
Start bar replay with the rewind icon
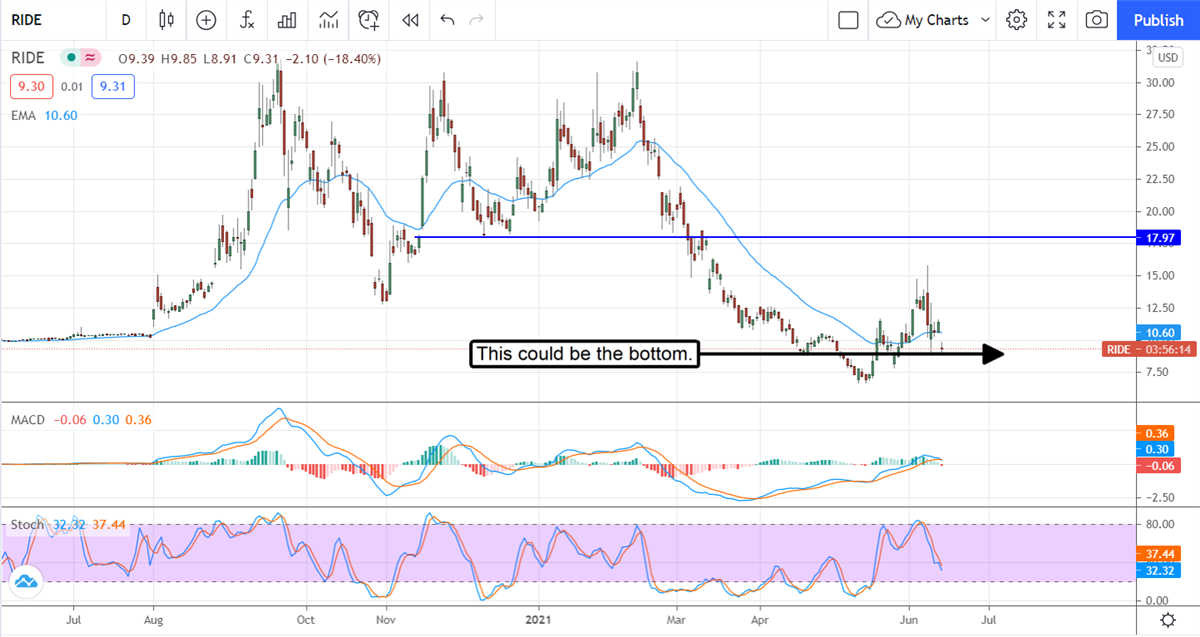(409, 20)
